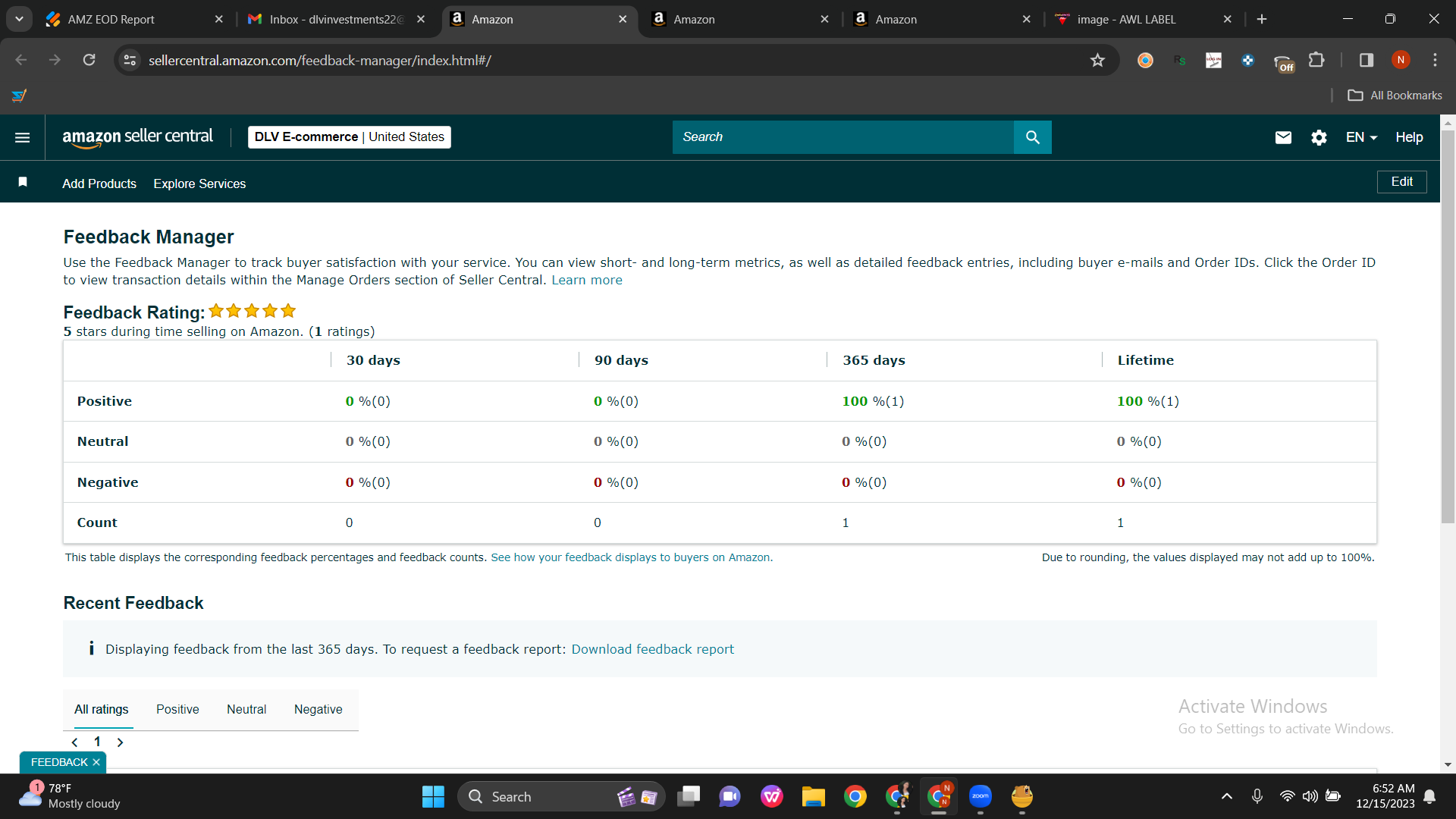Open how feedback displays to buyers link

(632, 557)
